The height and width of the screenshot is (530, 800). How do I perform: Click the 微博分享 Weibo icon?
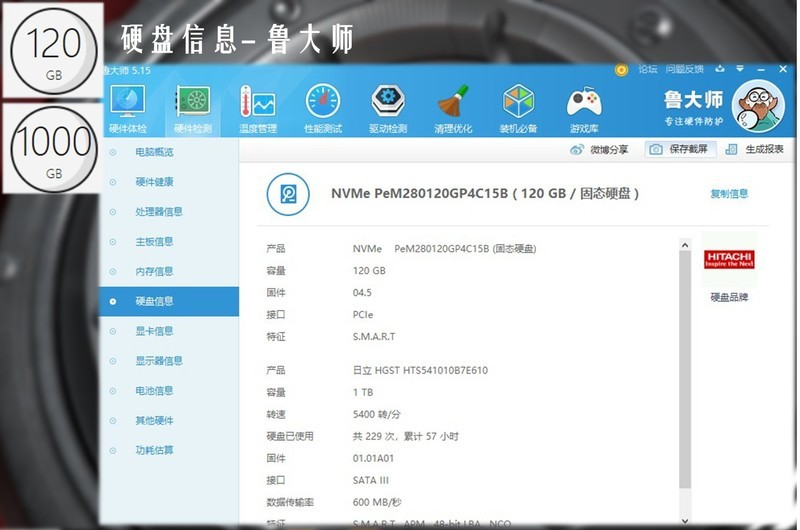click(x=577, y=149)
